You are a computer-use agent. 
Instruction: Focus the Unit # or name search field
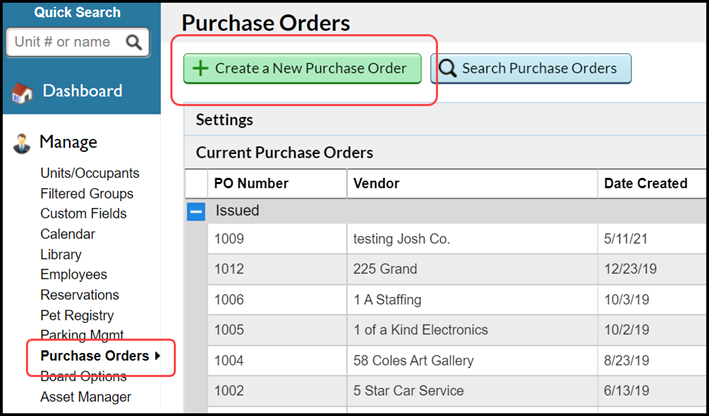tap(77, 42)
